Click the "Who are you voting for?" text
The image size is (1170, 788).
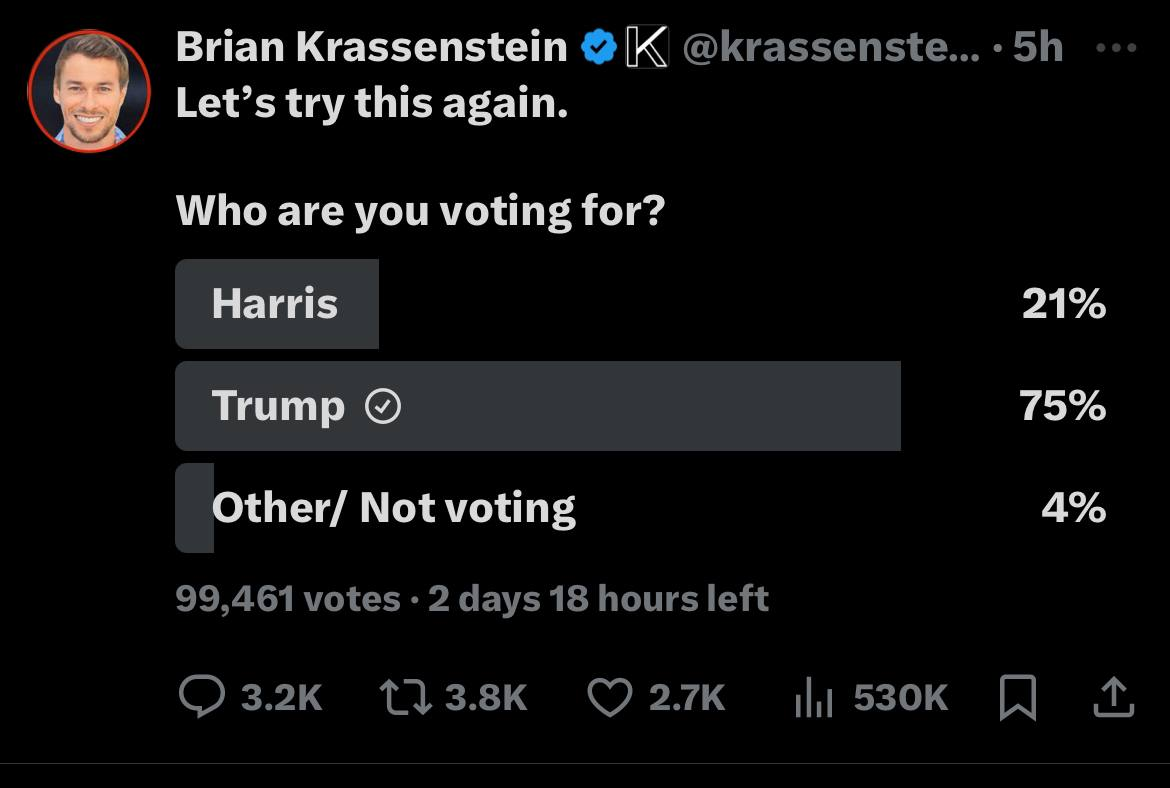coord(420,210)
